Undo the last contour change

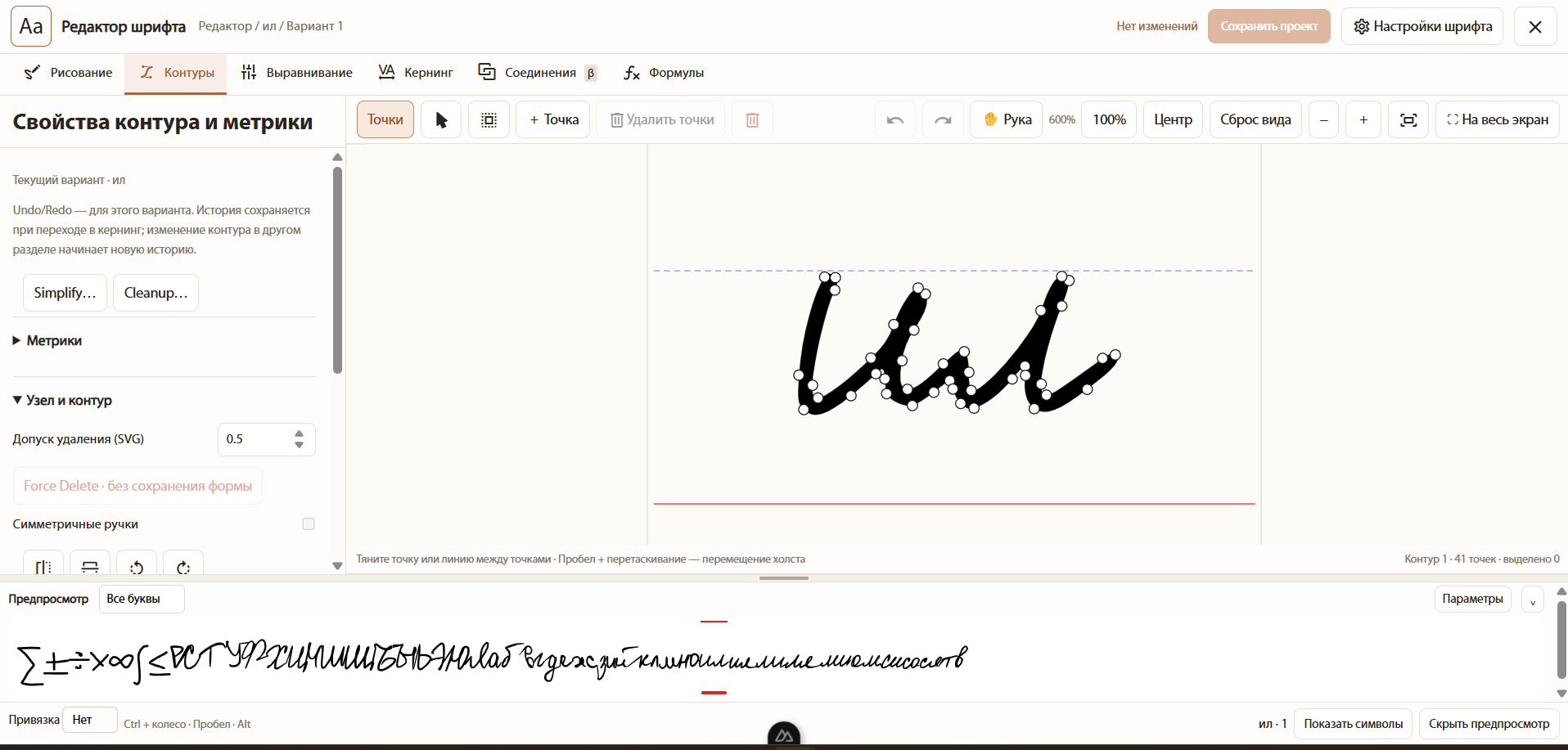point(895,120)
